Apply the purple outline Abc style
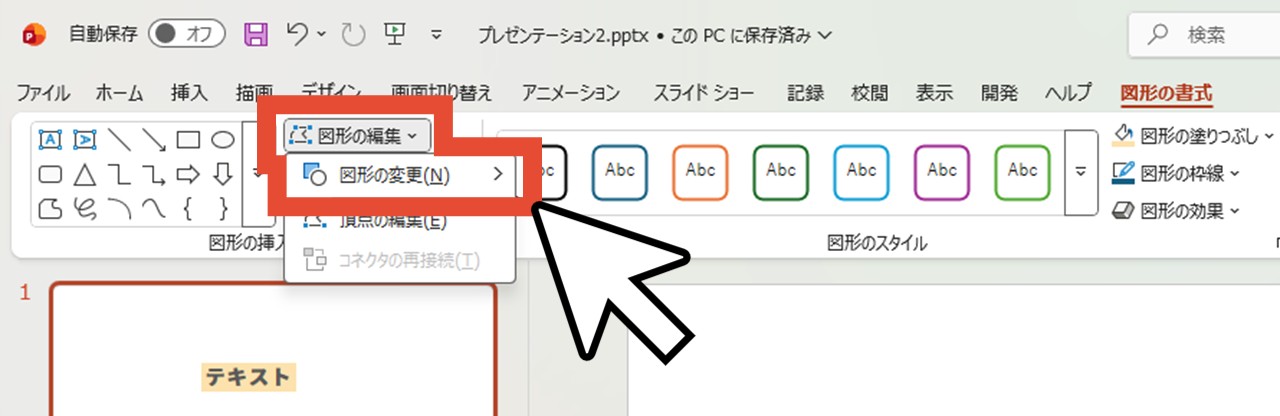Image resolution: width=1280 pixels, height=416 pixels. pos(942,172)
